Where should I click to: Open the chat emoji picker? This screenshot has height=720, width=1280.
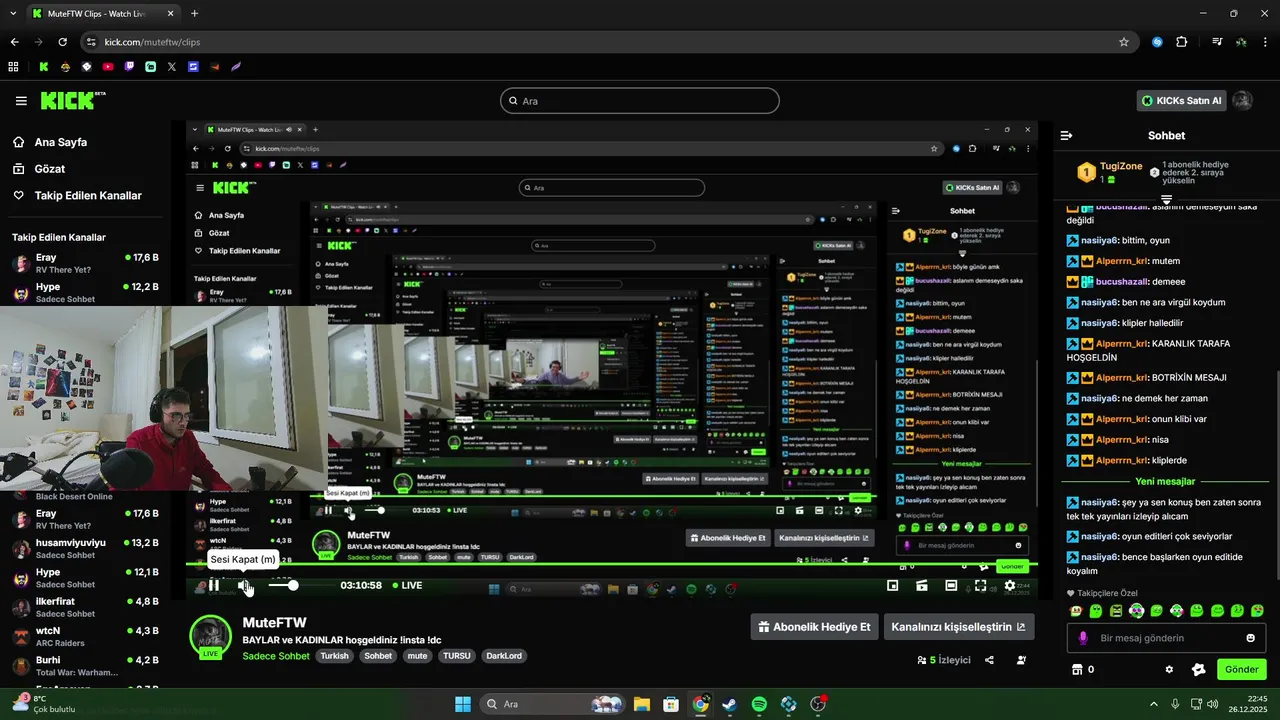(x=1250, y=638)
